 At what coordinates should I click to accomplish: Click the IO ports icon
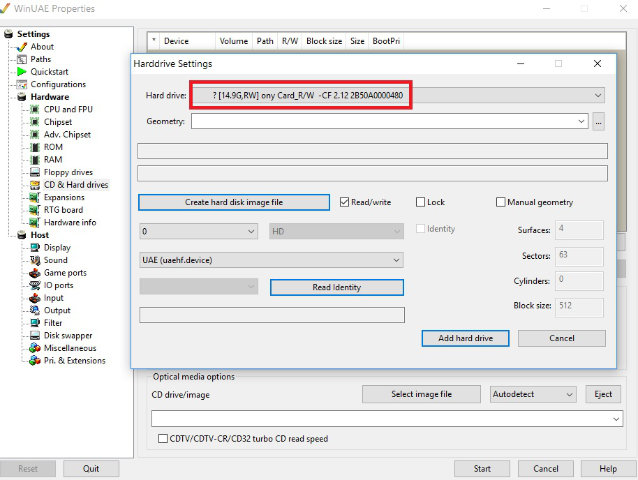tap(35, 286)
